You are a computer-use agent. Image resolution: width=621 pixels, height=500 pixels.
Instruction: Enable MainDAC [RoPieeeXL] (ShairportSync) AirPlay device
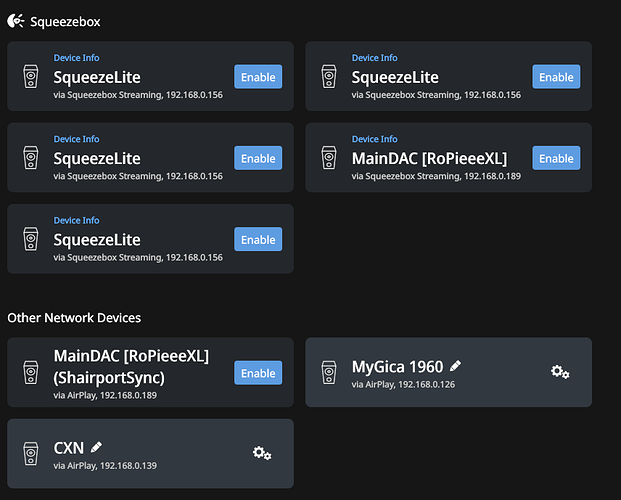(x=258, y=372)
